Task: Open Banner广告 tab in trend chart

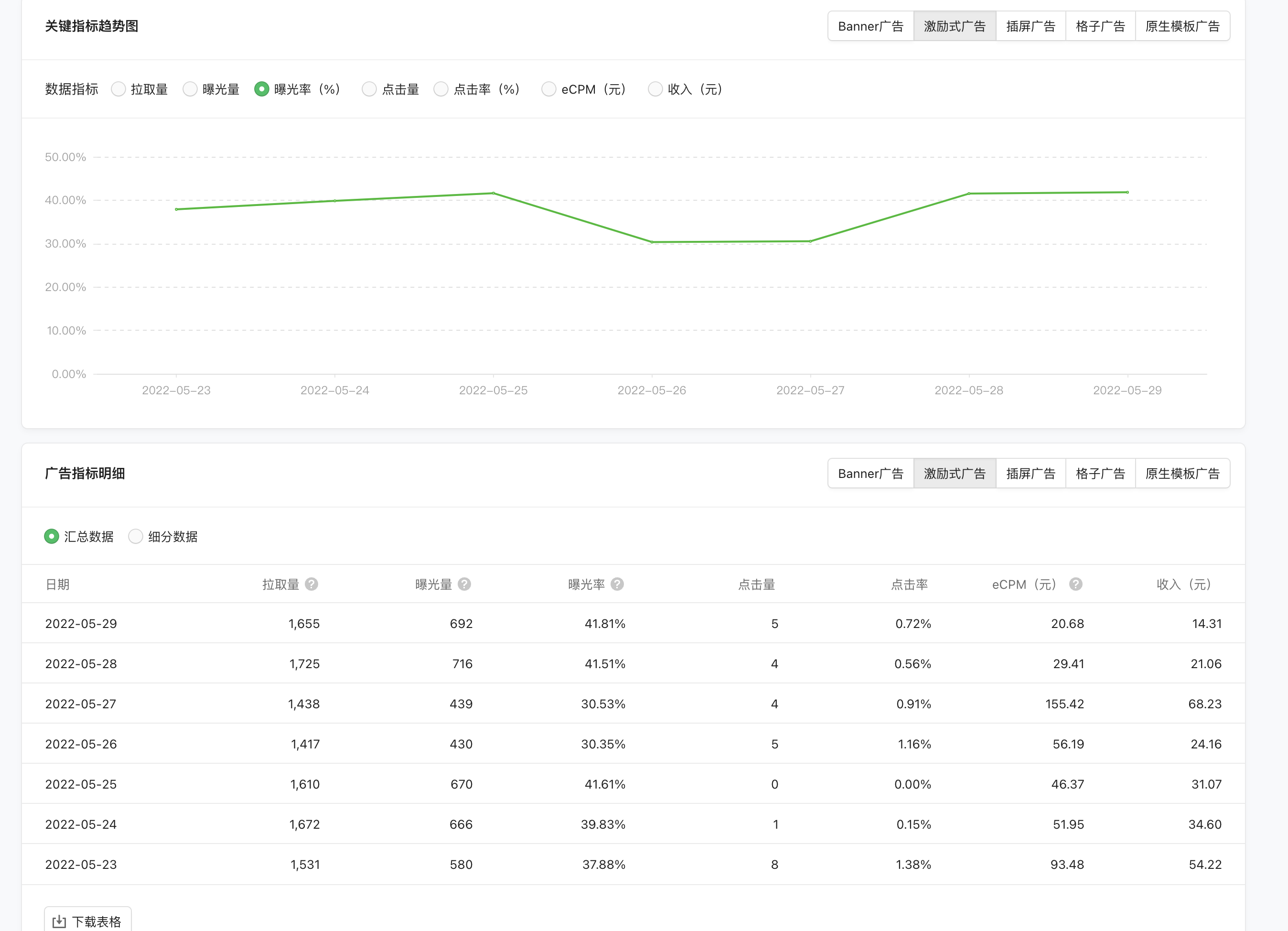Action: pyautogui.click(x=870, y=26)
